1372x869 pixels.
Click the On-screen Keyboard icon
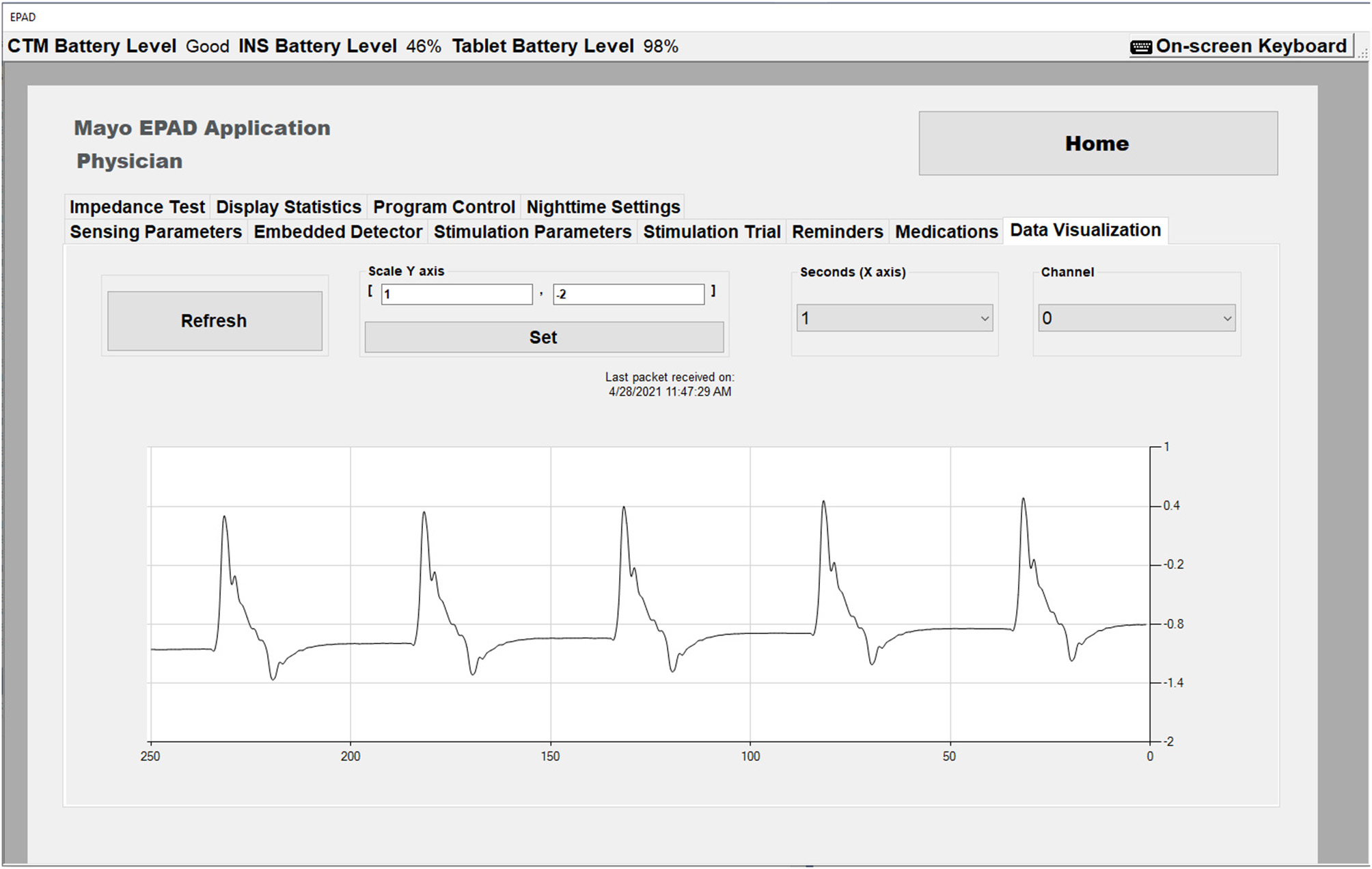coord(1140,47)
